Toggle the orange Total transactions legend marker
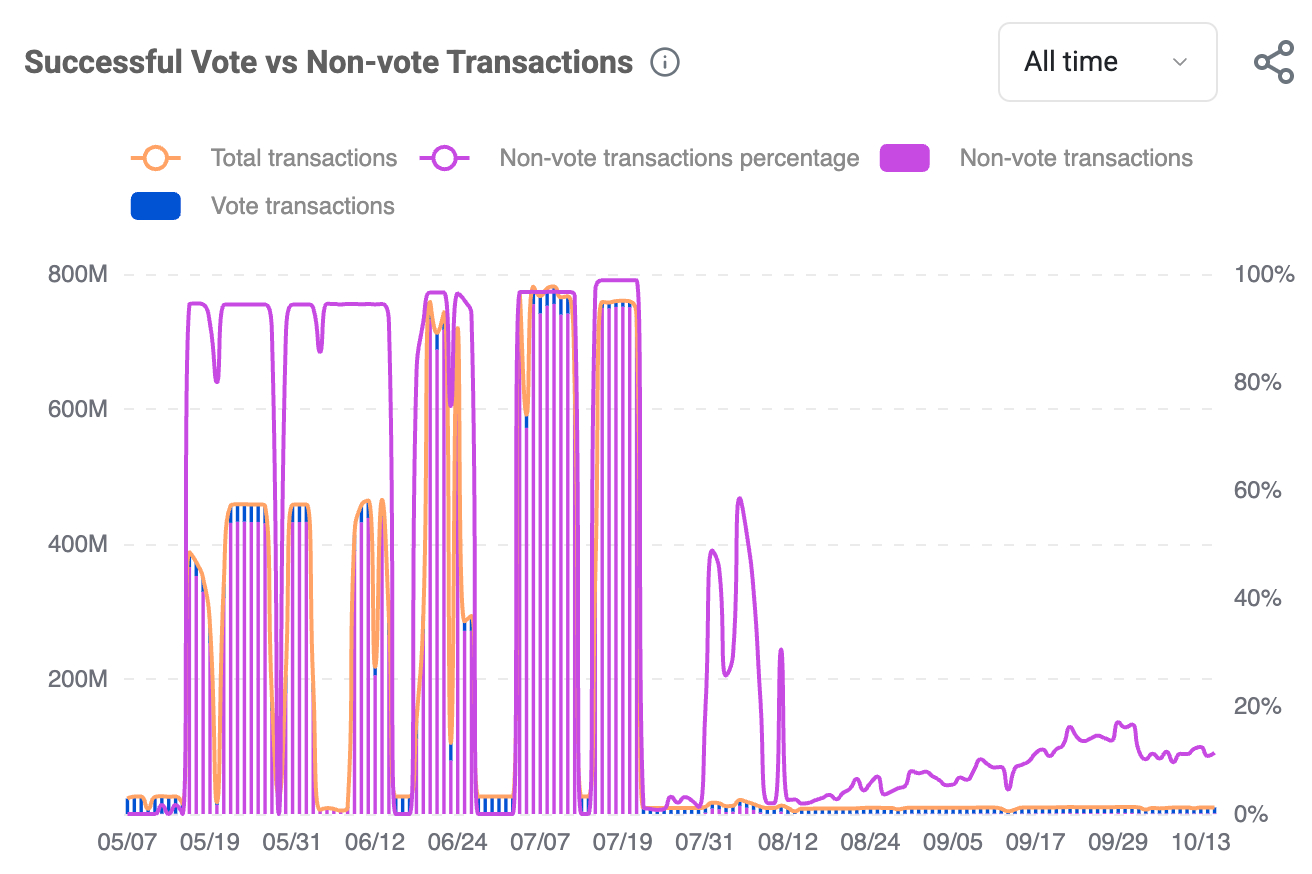1312x874 pixels. coord(156,158)
